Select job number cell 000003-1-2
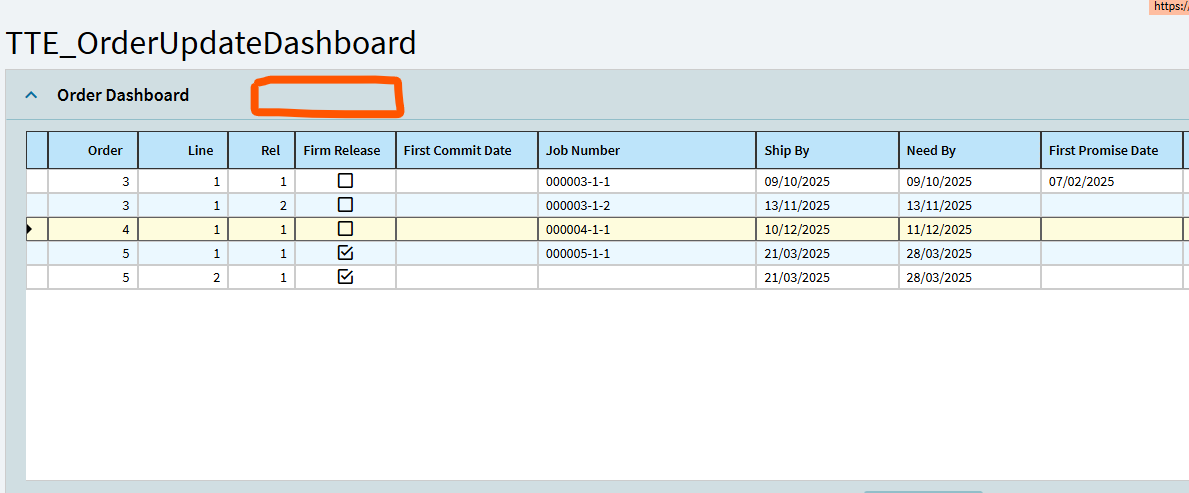Image resolution: width=1189 pixels, height=493 pixels. [647, 206]
